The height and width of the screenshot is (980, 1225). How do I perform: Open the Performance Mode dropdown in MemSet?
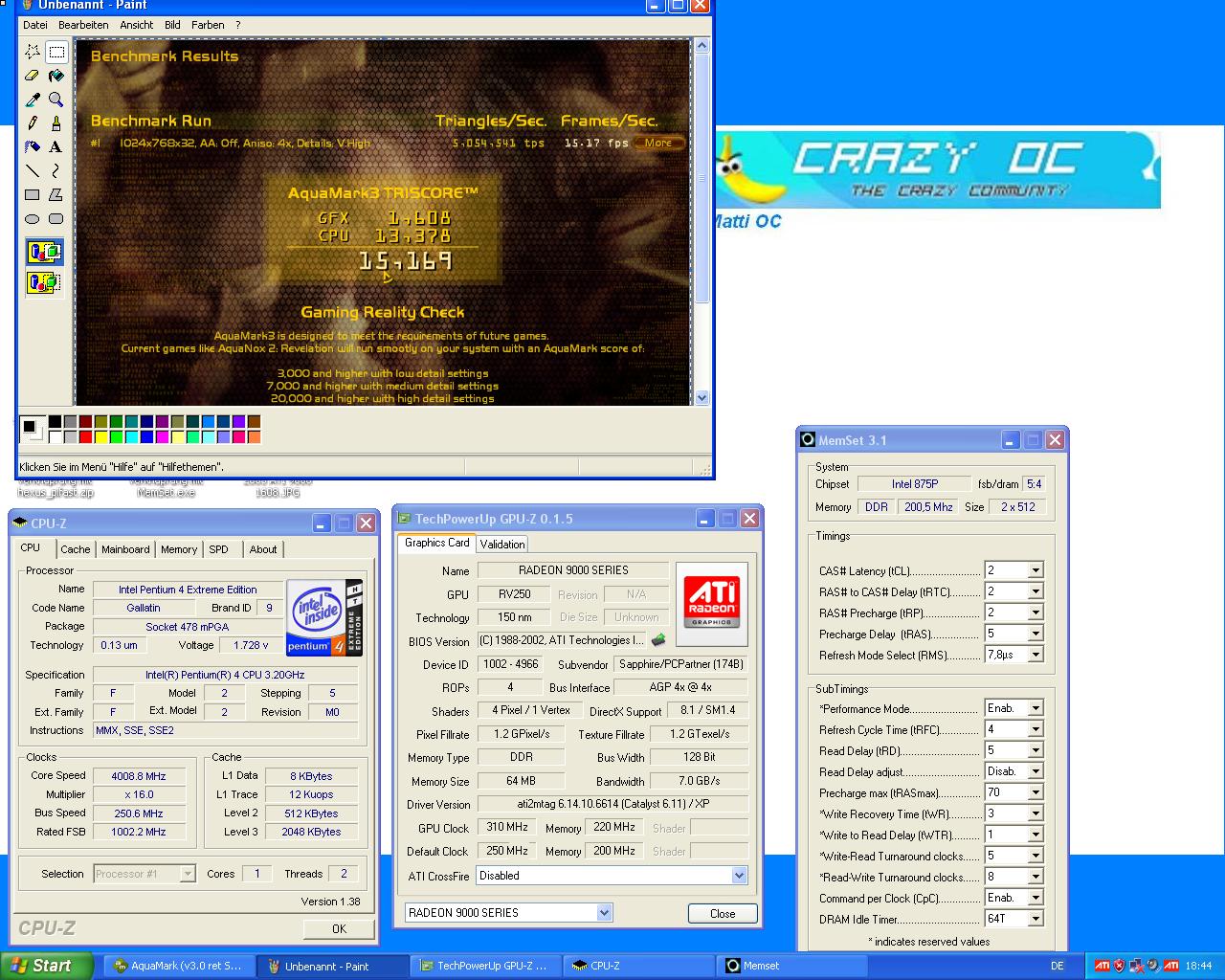tap(1035, 708)
